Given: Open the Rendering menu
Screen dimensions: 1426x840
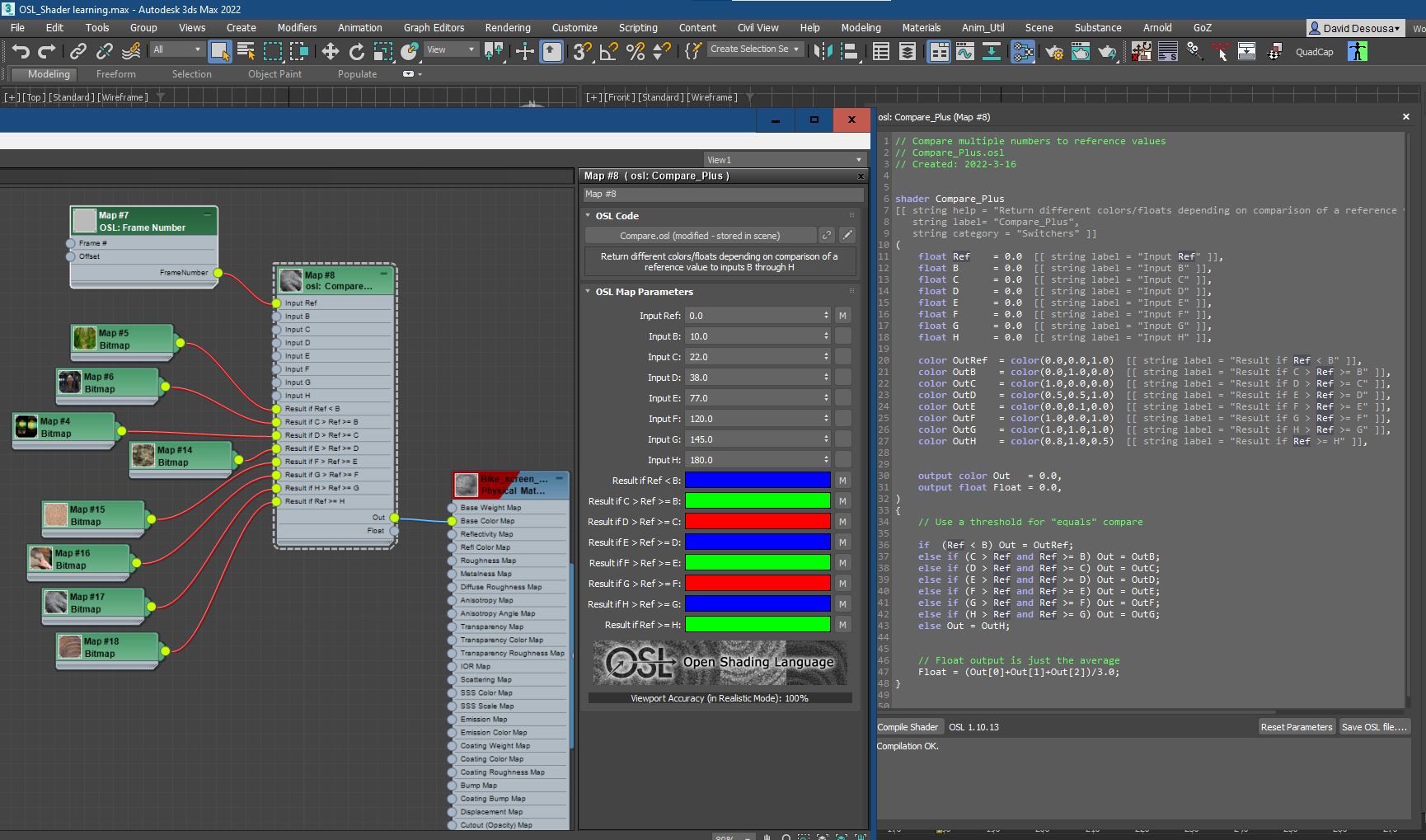Looking at the screenshot, I should click(x=507, y=27).
